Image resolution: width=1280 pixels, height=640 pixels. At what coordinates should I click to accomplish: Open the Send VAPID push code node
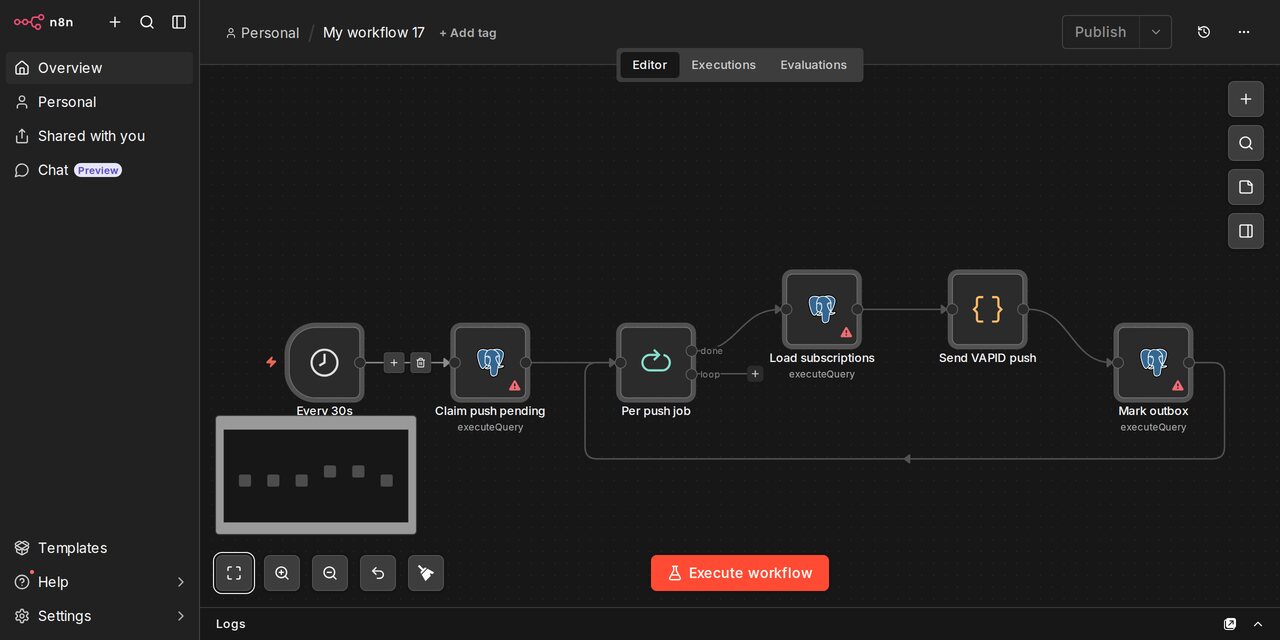(987, 309)
